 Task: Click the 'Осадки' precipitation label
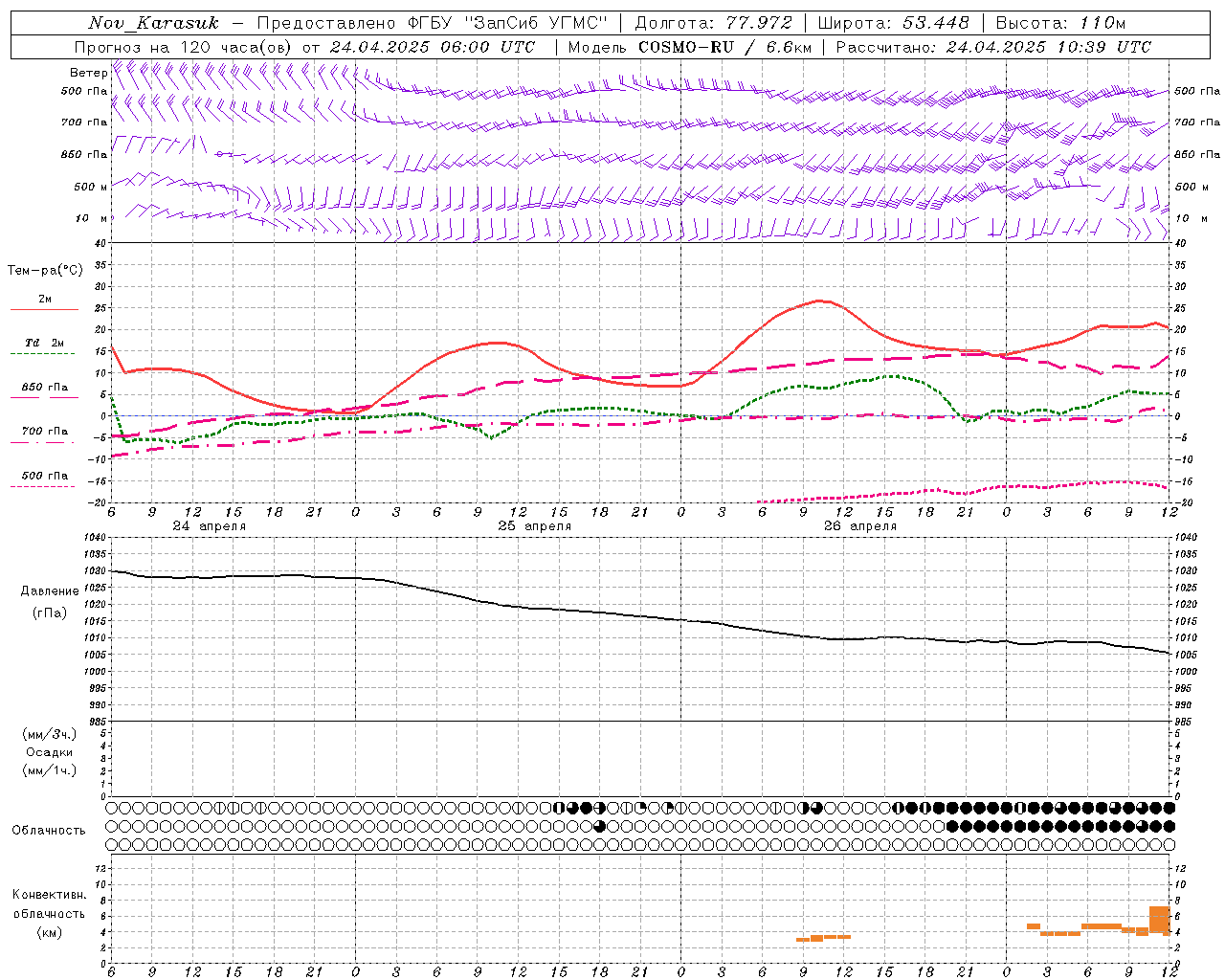[50, 752]
